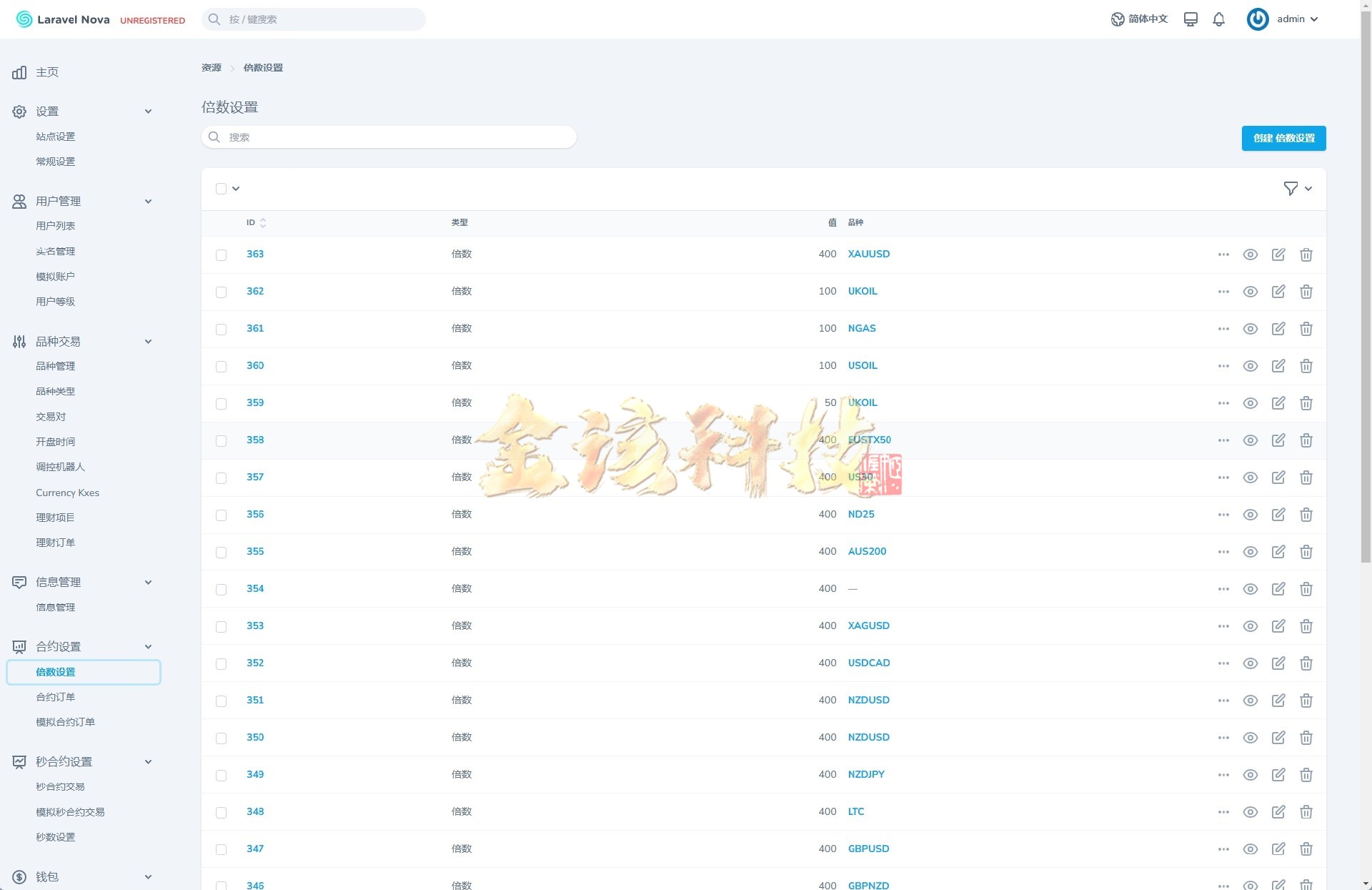Delete the row 355 AUS200 entry
The width and height of the screenshot is (1372, 890).
[1306, 552]
